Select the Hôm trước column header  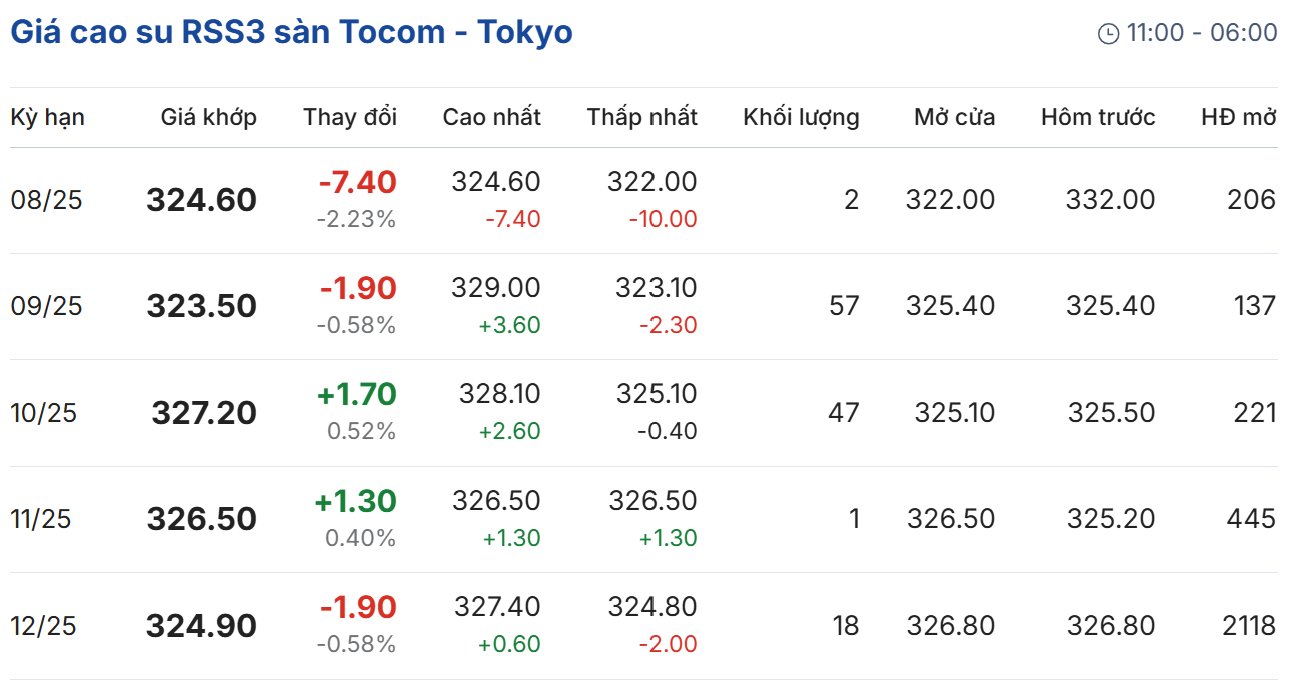pyautogui.click(x=1098, y=118)
